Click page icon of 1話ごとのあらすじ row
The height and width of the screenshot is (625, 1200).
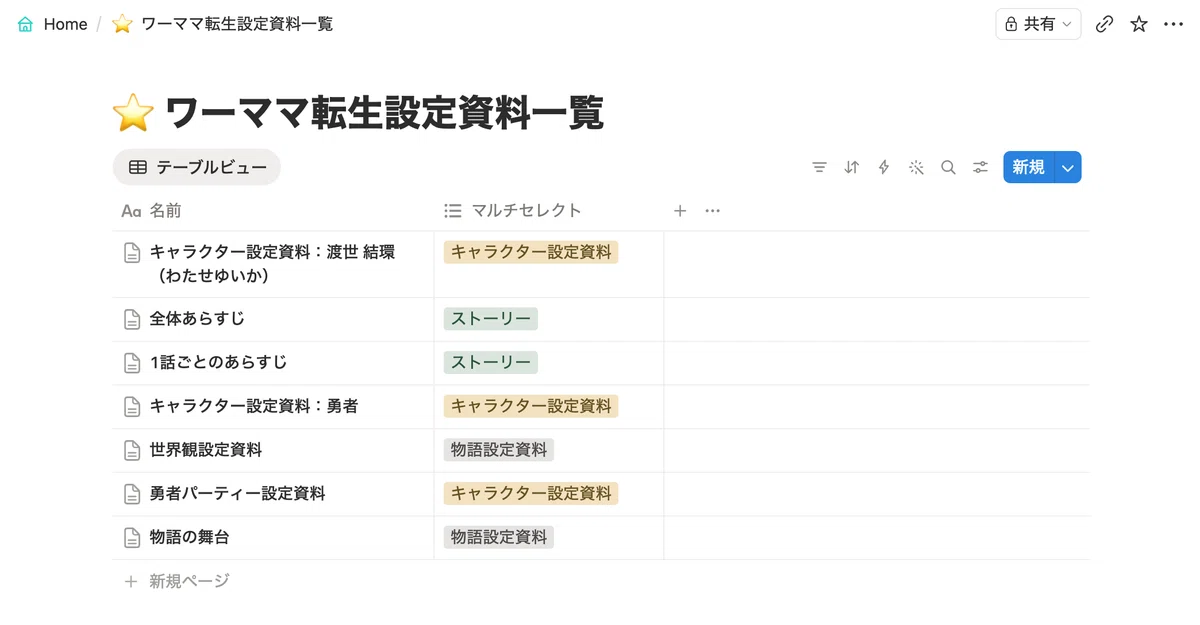[x=131, y=362]
